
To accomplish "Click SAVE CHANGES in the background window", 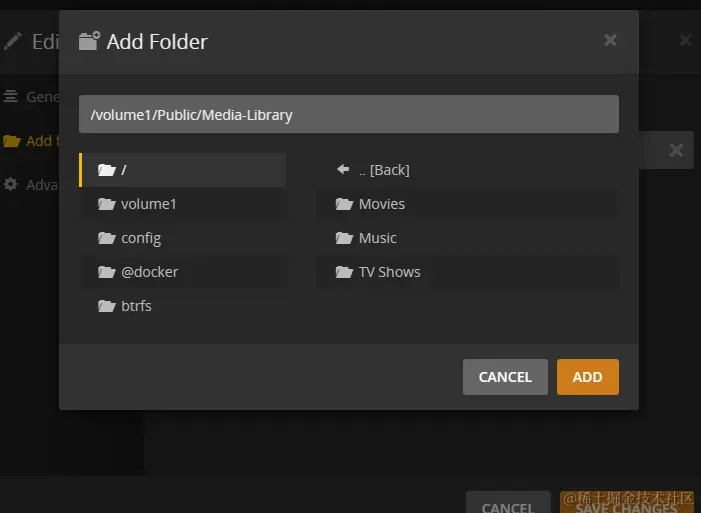I will click(x=627, y=504).
